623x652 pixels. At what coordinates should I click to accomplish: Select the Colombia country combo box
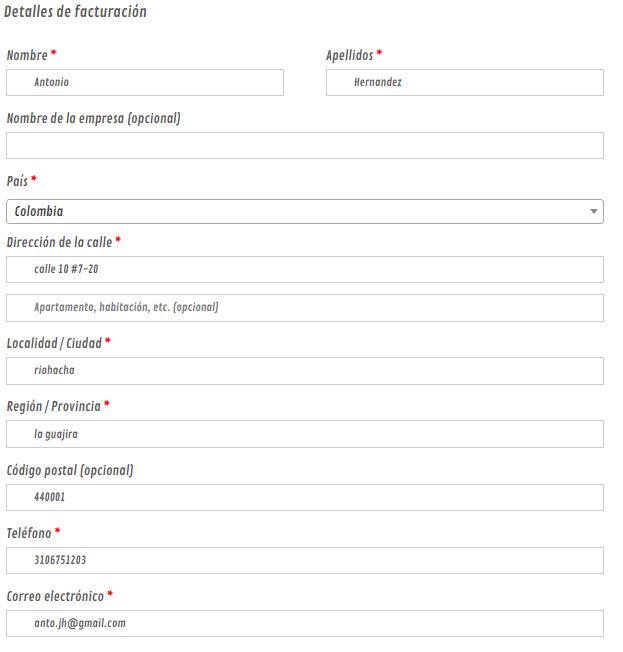point(305,212)
